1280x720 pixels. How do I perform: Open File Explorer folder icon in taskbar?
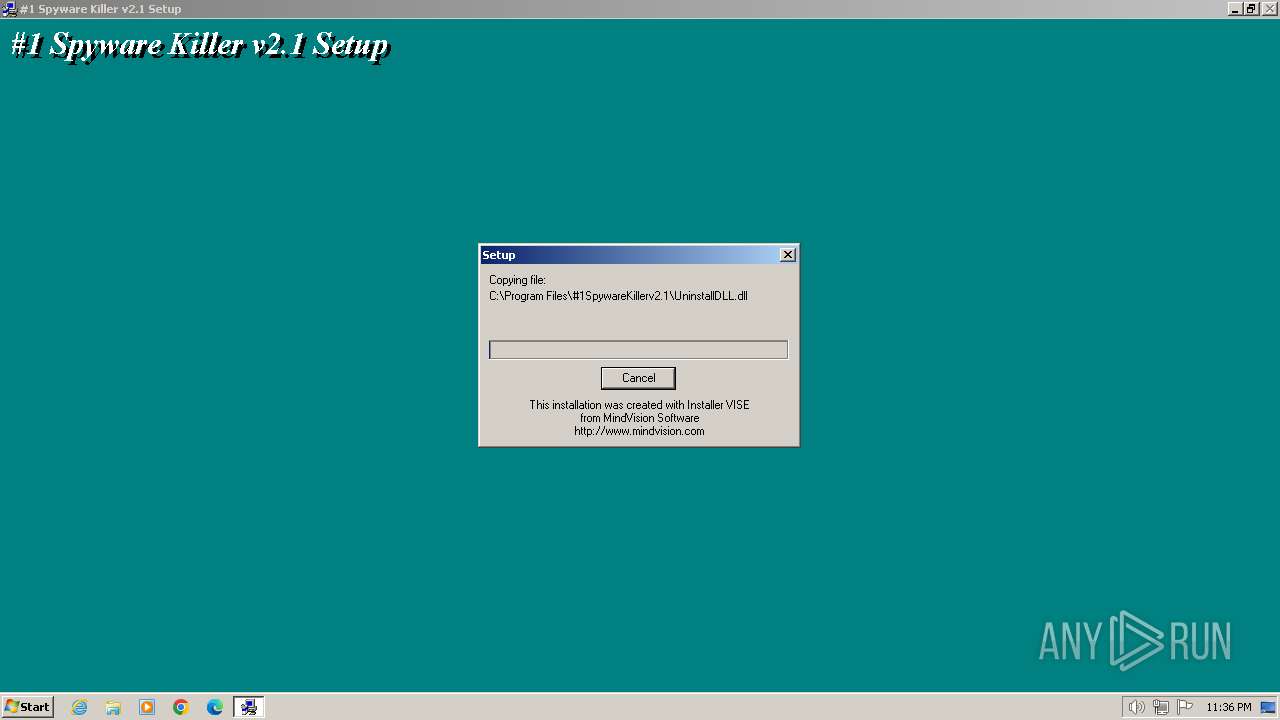pyautogui.click(x=113, y=707)
